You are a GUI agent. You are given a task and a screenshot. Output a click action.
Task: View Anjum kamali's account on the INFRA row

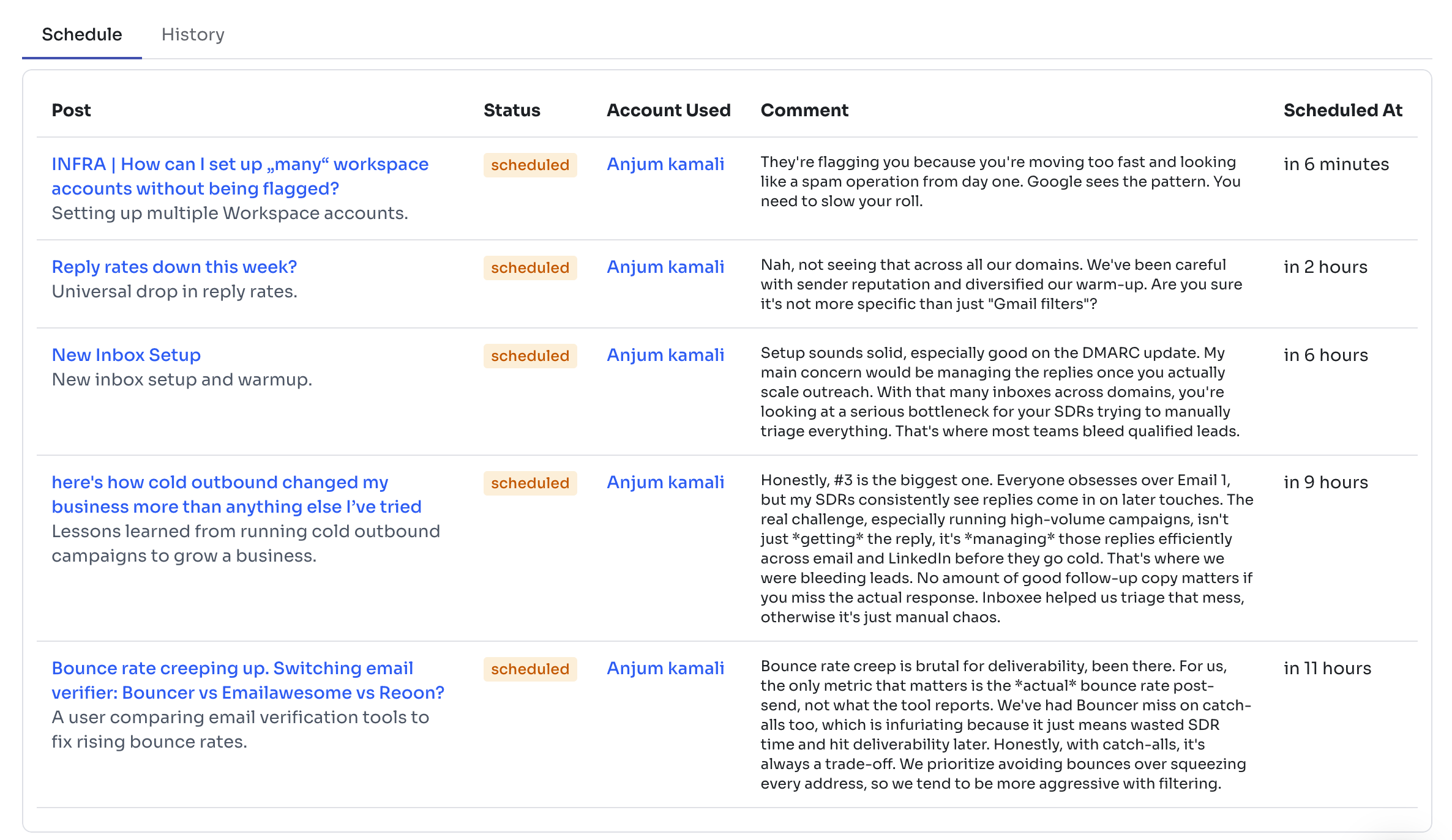(665, 164)
